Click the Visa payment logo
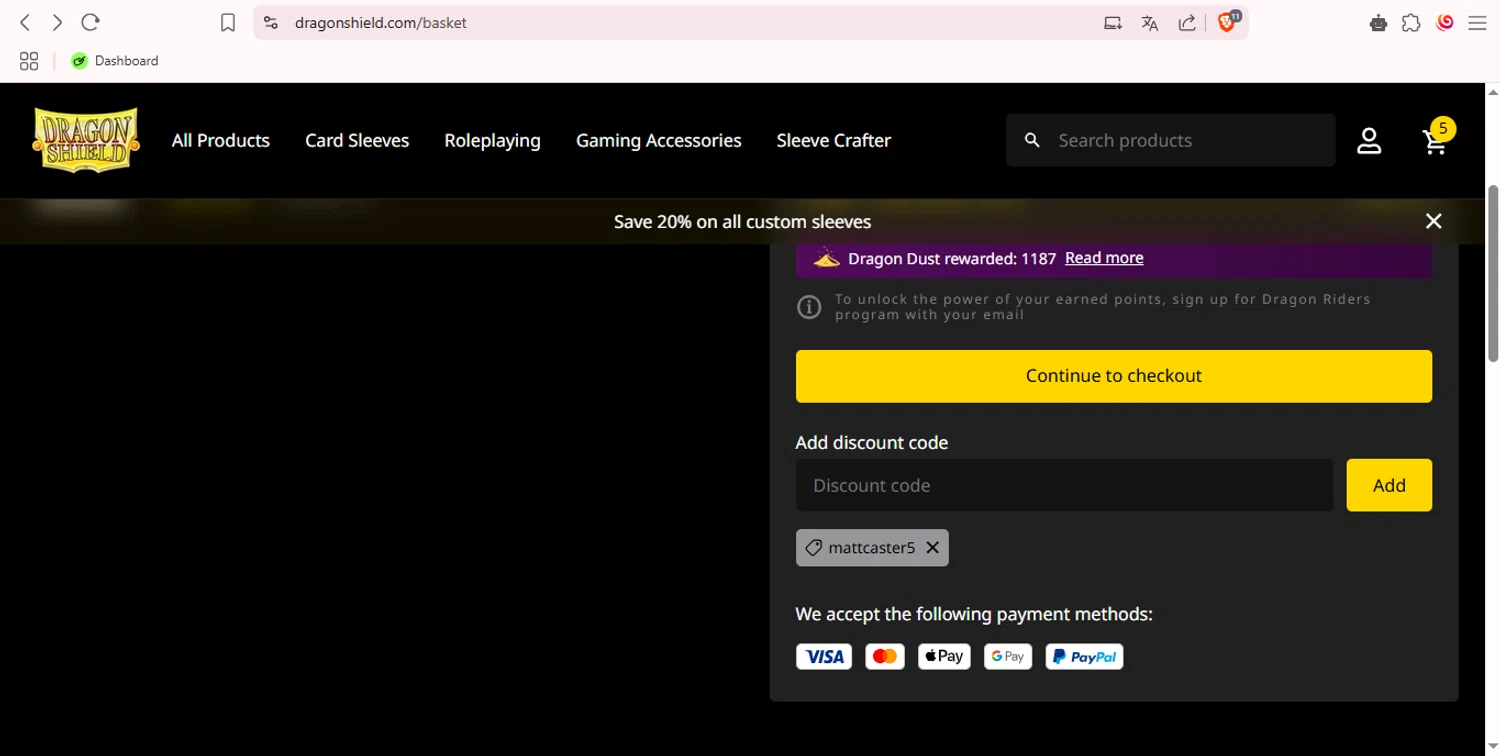This screenshot has height=756, width=1500. coord(824,657)
